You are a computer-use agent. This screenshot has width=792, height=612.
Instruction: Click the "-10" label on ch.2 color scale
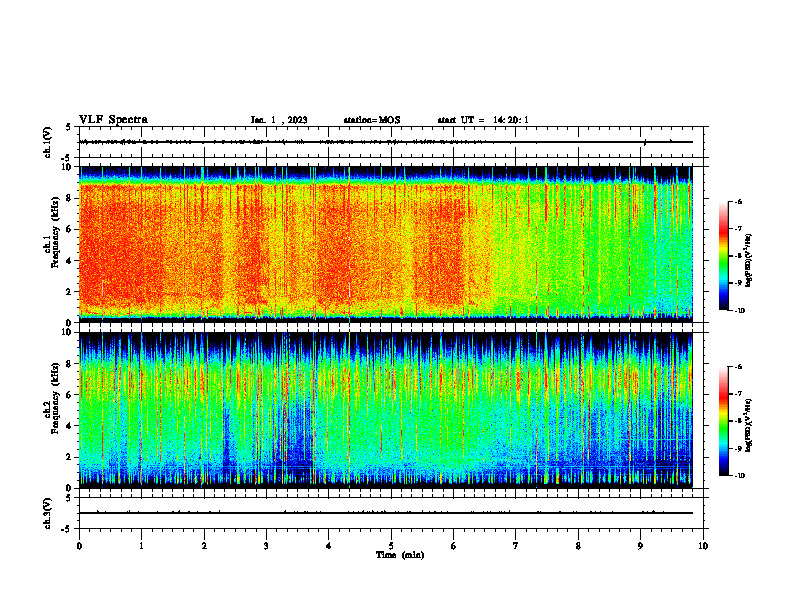(x=740, y=476)
